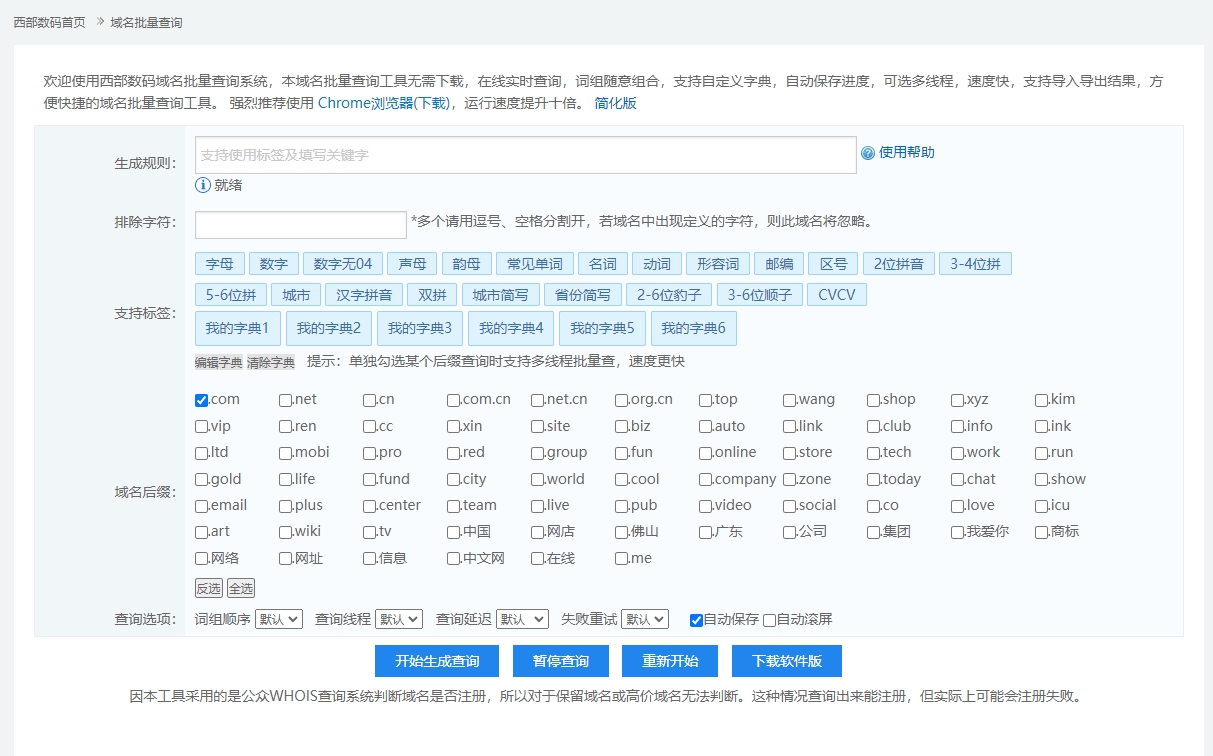The width and height of the screenshot is (1213, 756).
Task: Add the 3-4位拼 tag
Action: (976, 264)
